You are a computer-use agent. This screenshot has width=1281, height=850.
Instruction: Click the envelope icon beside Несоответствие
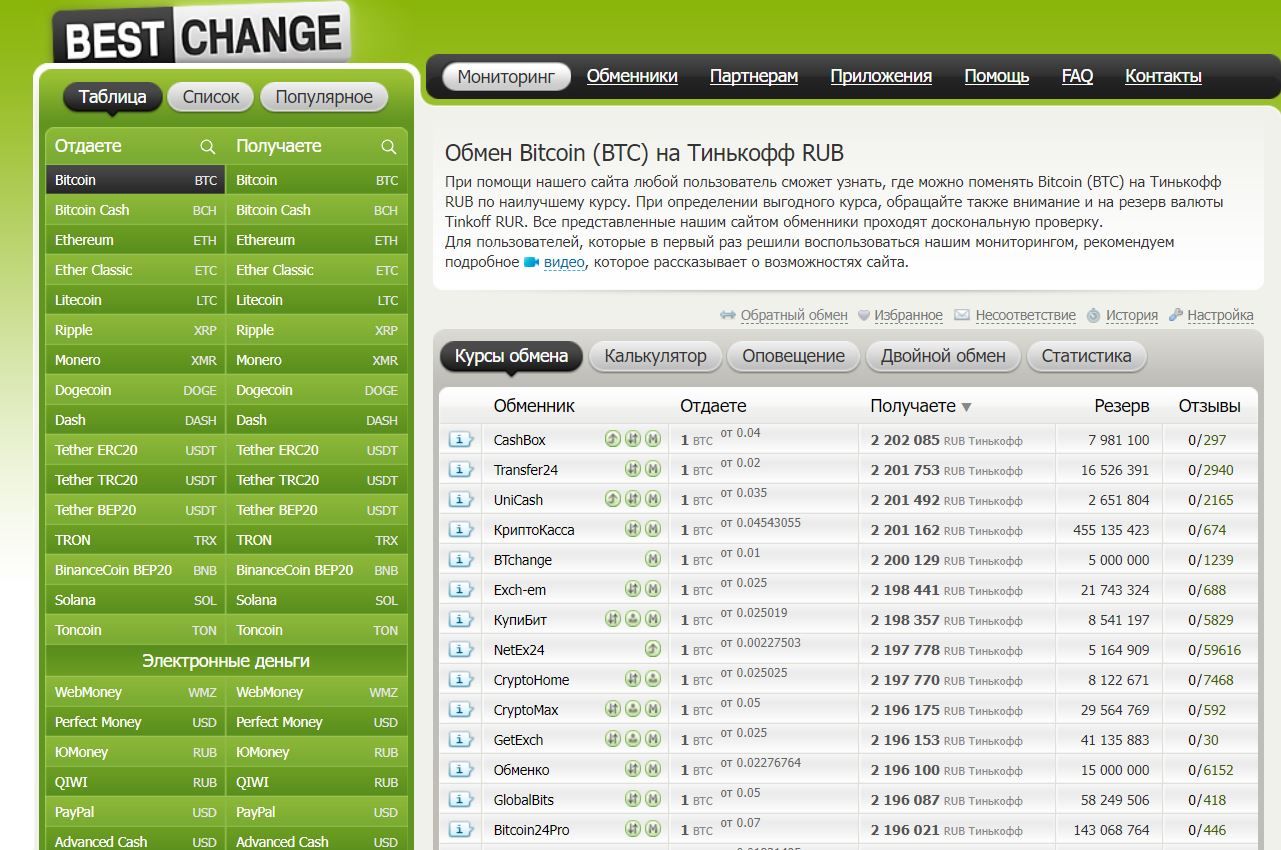click(x=962, y=315)
